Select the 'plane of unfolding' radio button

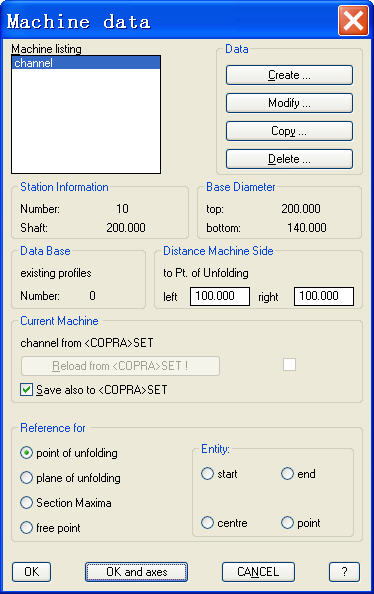26,478
